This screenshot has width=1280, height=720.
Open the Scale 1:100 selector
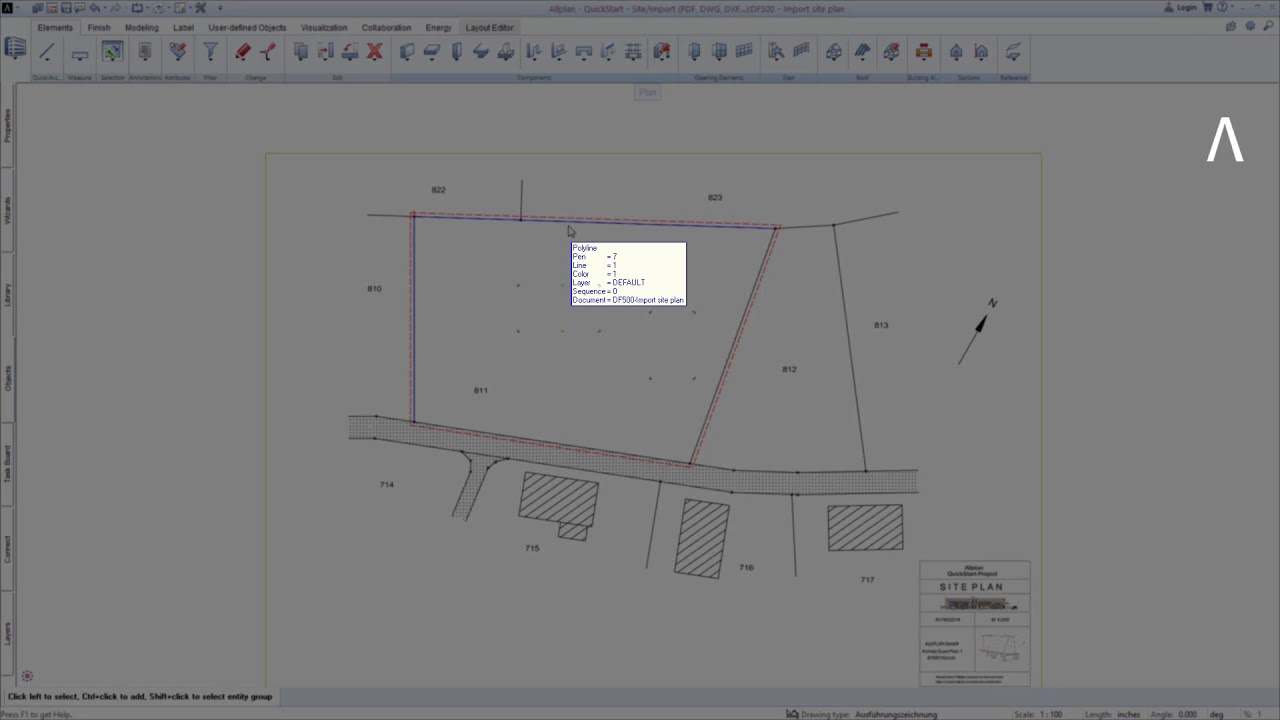click(x=1051, y=714)
